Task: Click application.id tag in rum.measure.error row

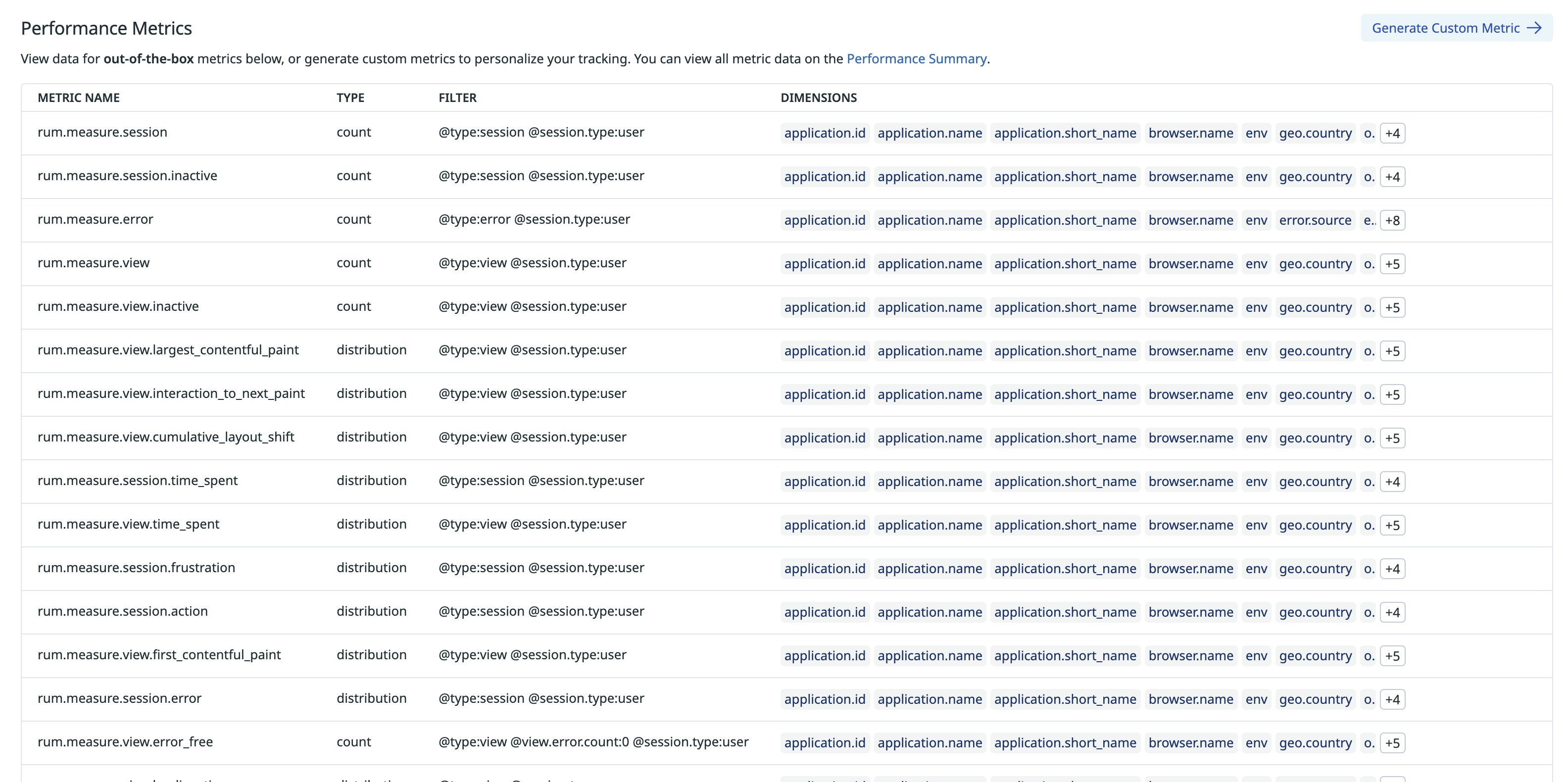Action: [x=824, y=220]
